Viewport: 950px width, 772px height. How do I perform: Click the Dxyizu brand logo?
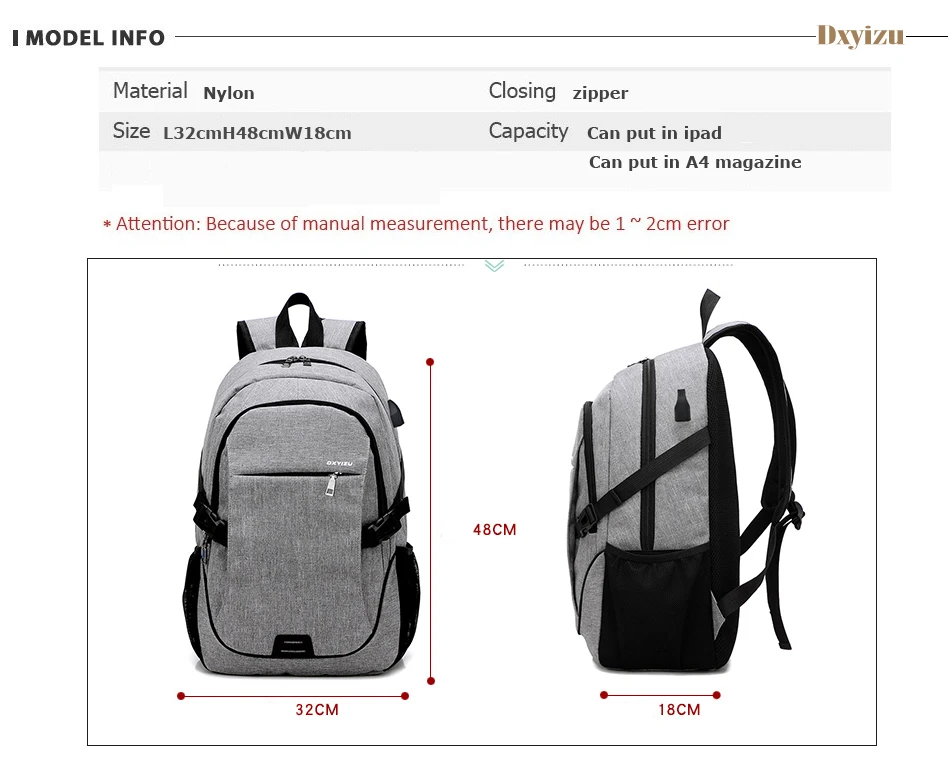tap(860, 36)
